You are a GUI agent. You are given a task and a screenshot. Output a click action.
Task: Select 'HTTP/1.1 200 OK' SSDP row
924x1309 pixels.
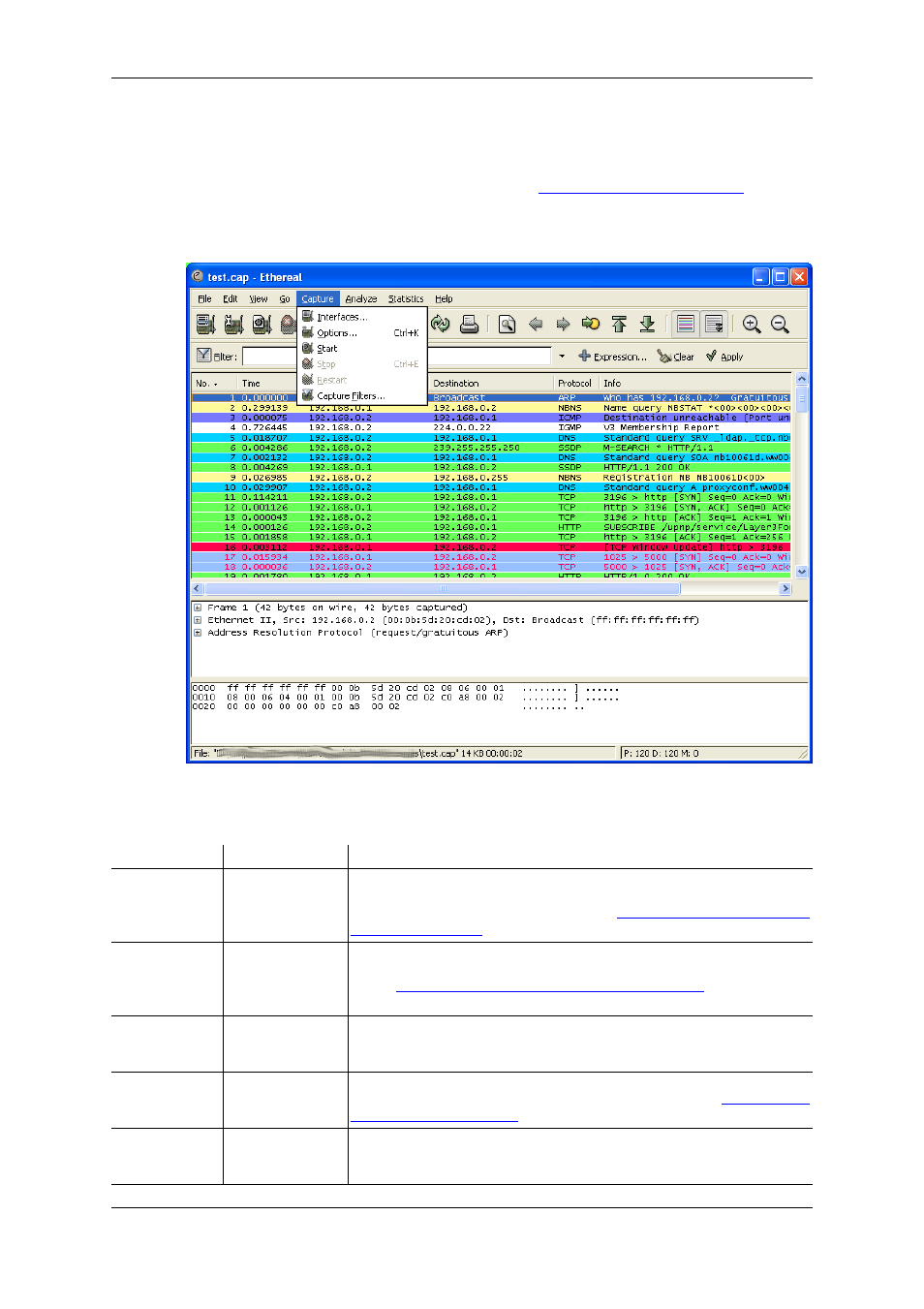pos(491,467)
